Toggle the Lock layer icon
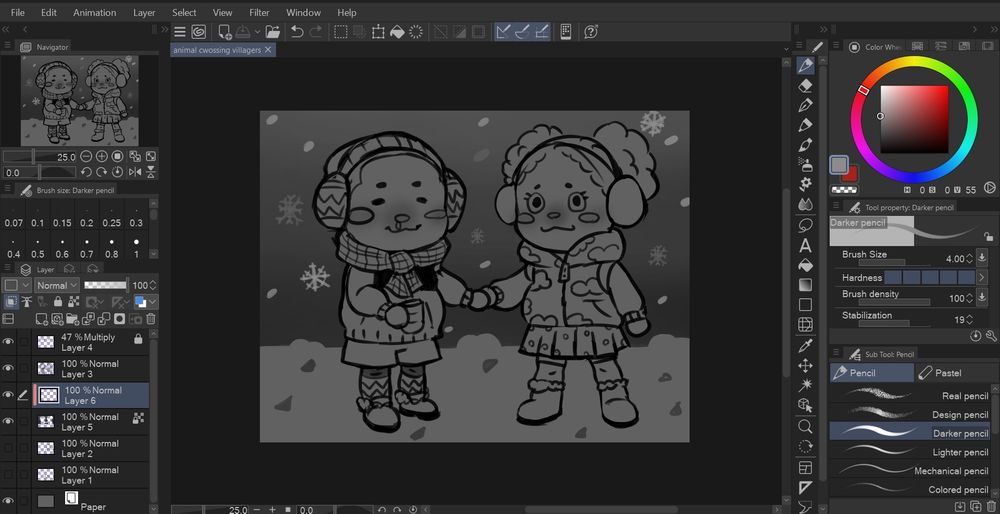The width and height of the screenshot is (1000, 514). (58, 302)
